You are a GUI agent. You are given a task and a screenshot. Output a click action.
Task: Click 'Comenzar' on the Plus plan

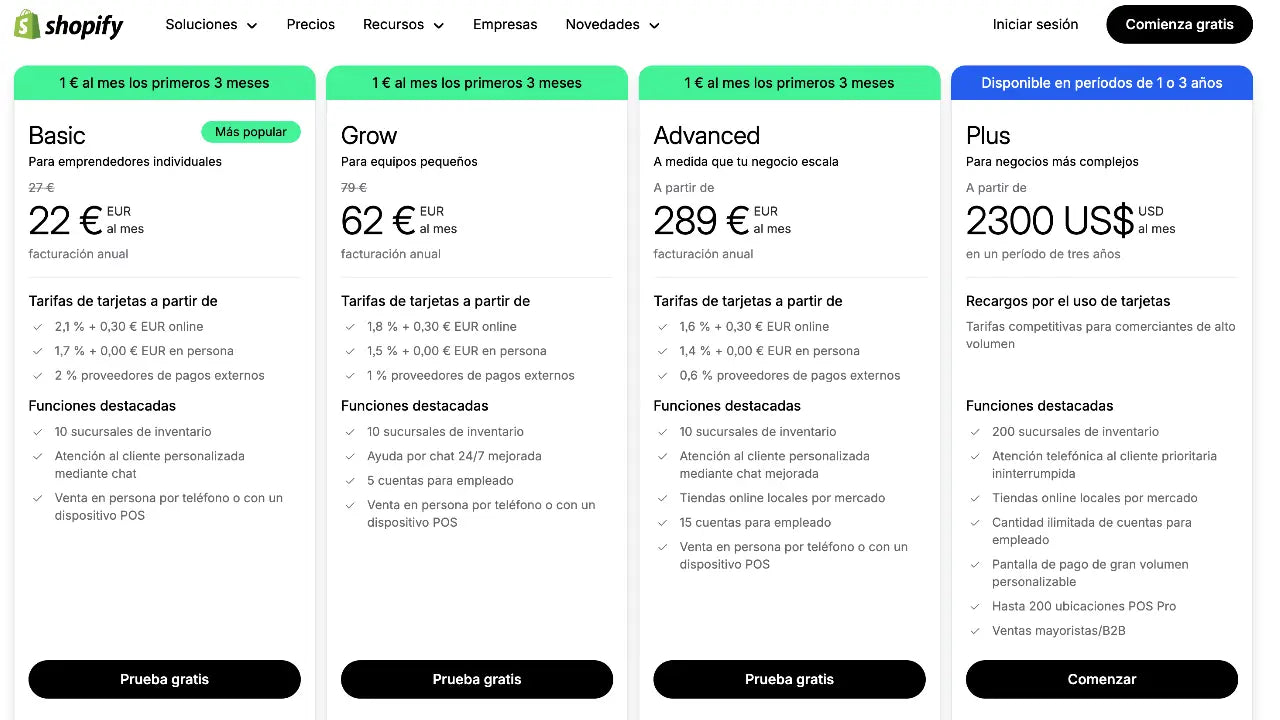(1101, 679)
